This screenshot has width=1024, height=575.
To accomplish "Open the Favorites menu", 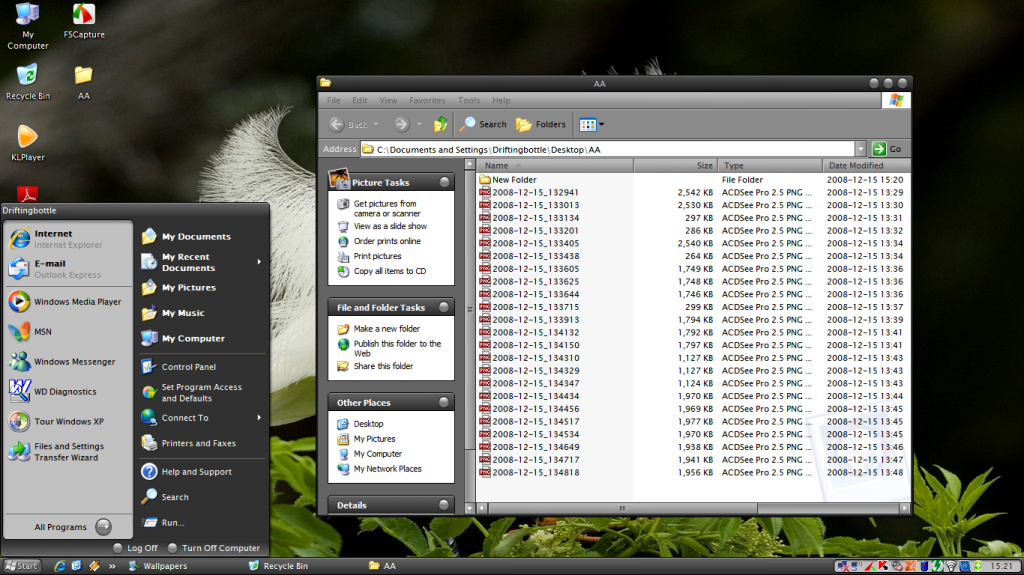I will coord(427,100).
